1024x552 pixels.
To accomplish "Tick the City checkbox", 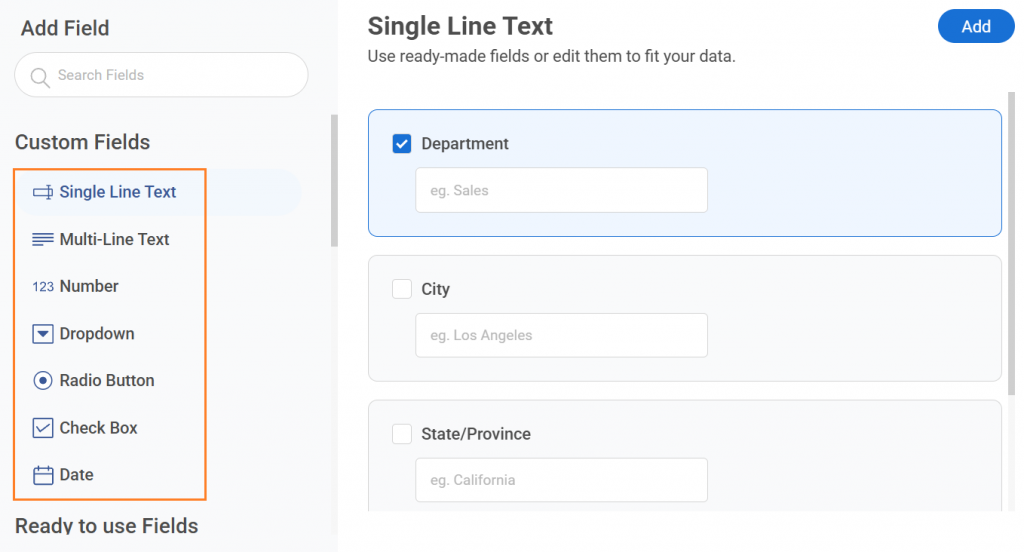I will point(402,289).
